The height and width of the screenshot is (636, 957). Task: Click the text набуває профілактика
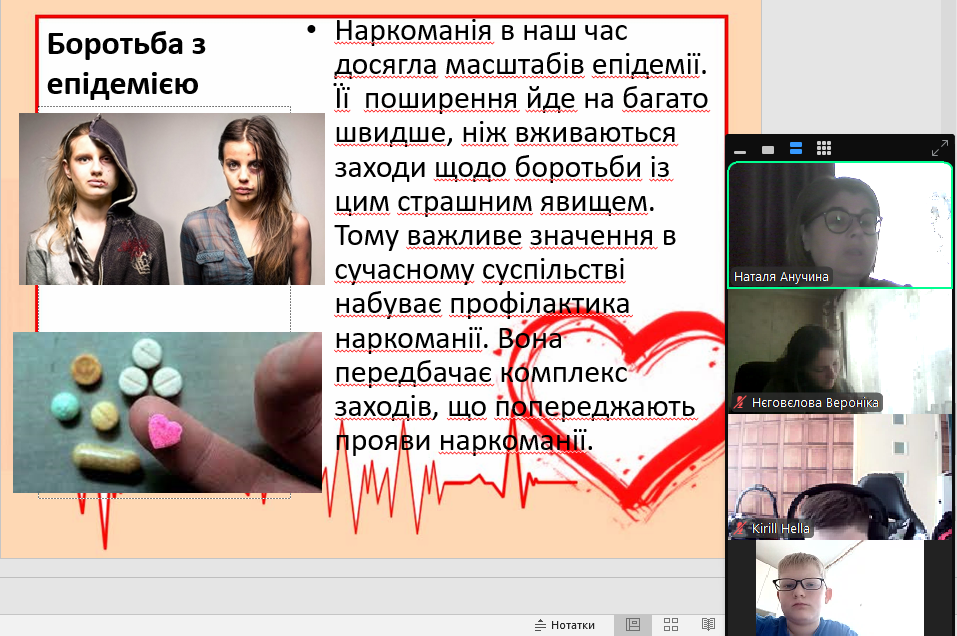(482, 304)
